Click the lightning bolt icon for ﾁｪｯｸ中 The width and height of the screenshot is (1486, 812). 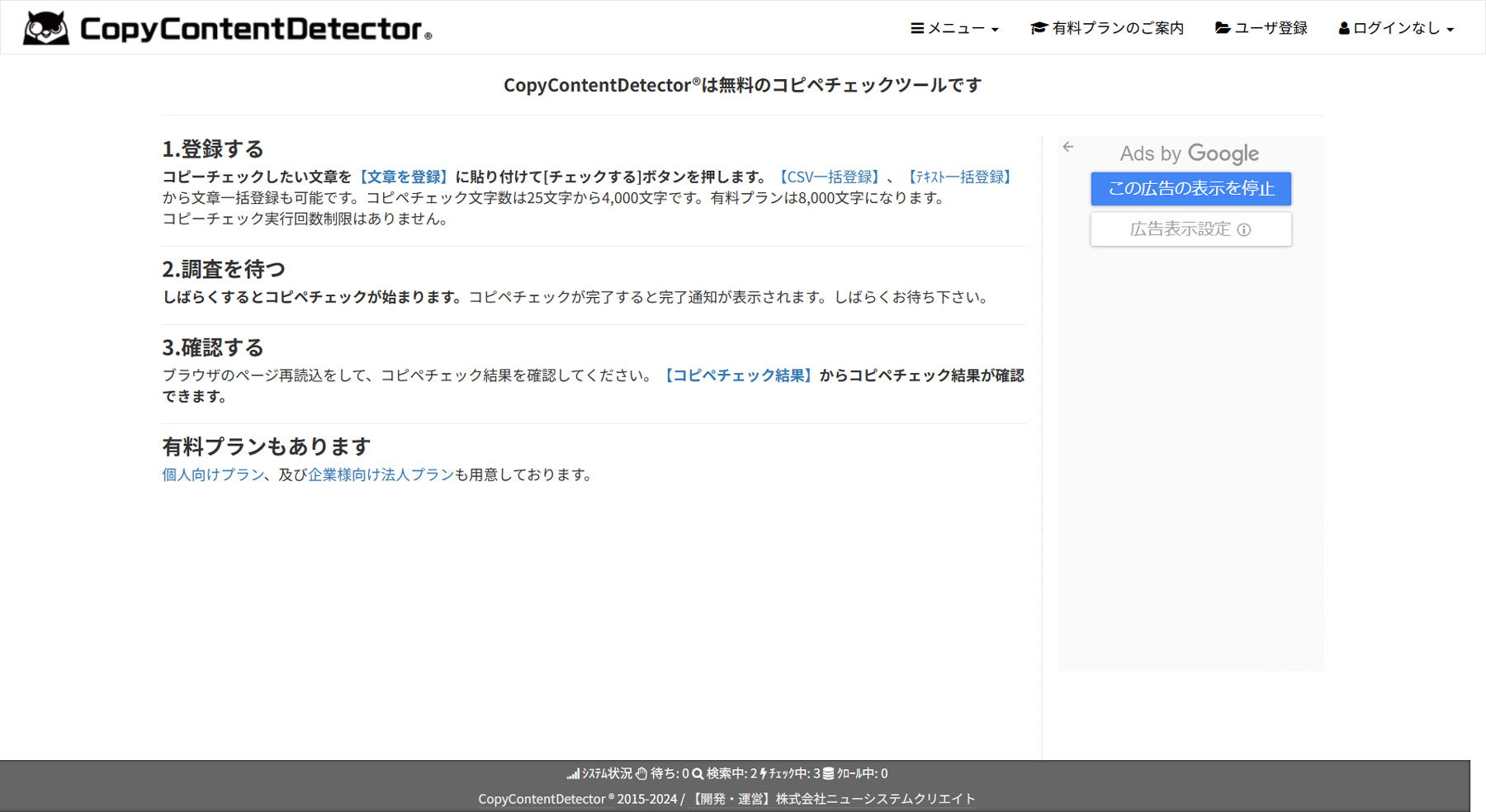[763, 774]
